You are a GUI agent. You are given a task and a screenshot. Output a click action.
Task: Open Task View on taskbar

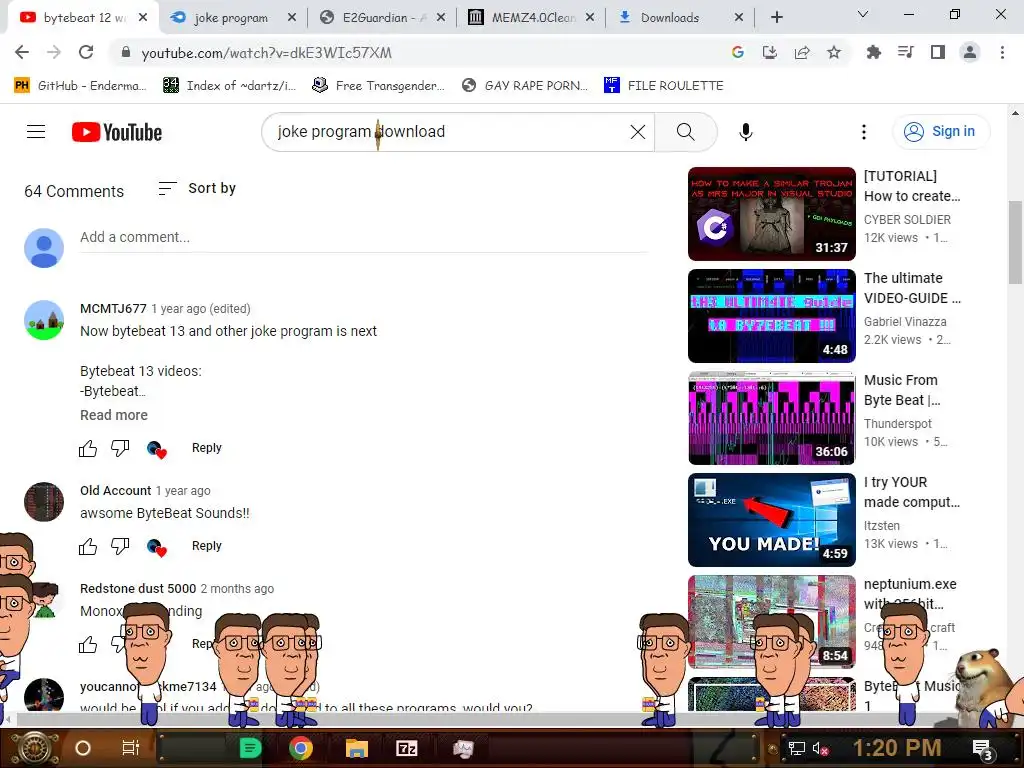131,748
